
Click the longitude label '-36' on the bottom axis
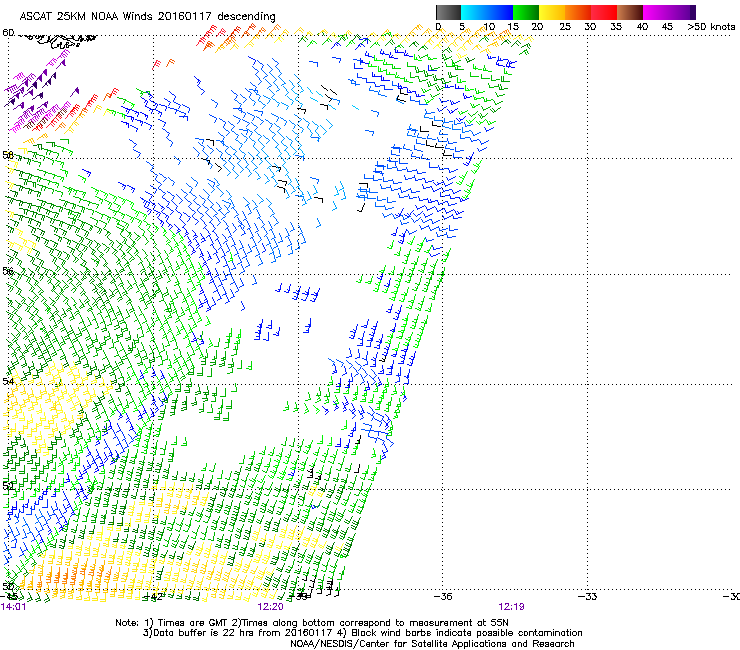coord(443,596)
